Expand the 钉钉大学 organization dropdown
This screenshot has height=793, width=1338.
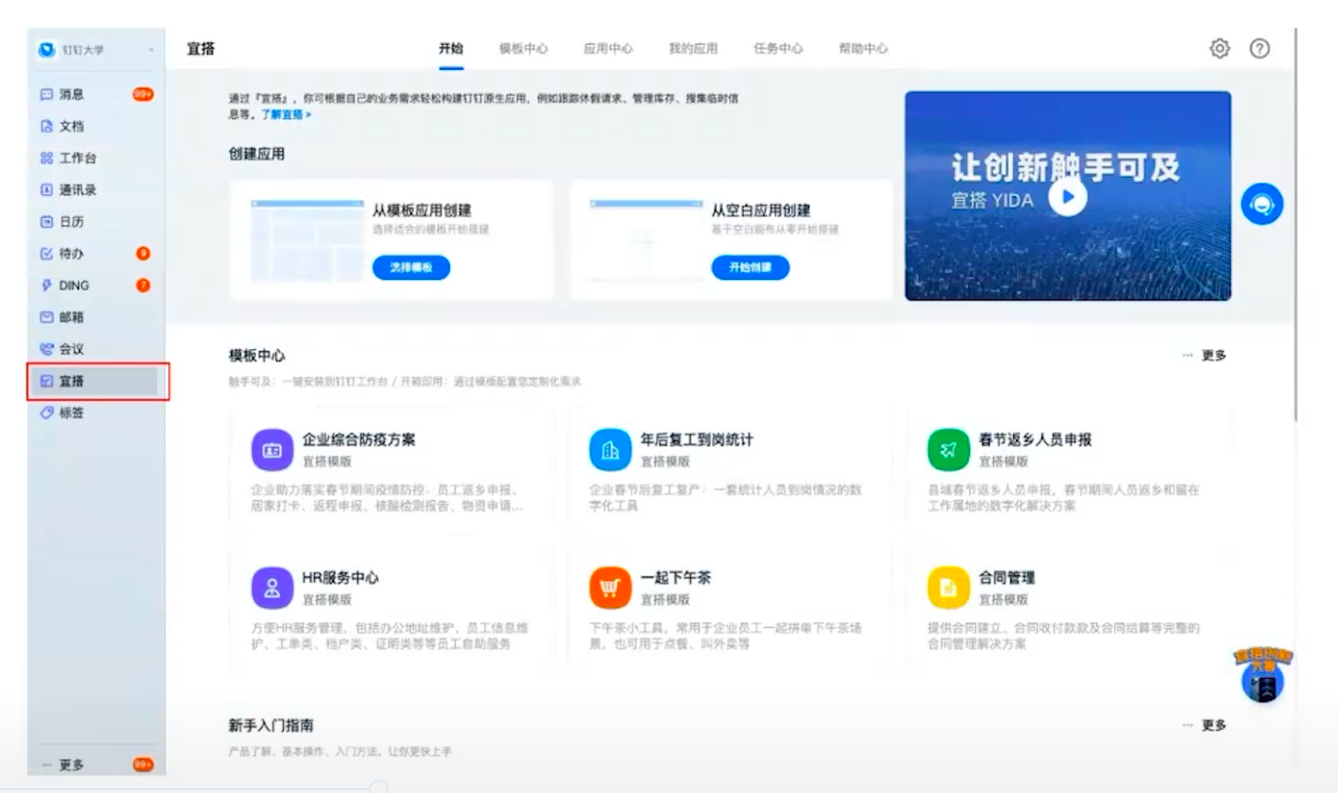(151, 50)
